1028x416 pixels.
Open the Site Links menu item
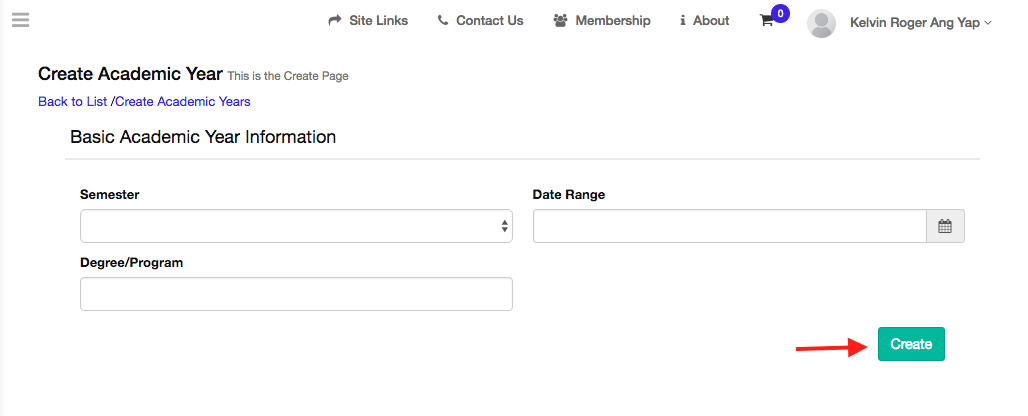coord(378,21)
